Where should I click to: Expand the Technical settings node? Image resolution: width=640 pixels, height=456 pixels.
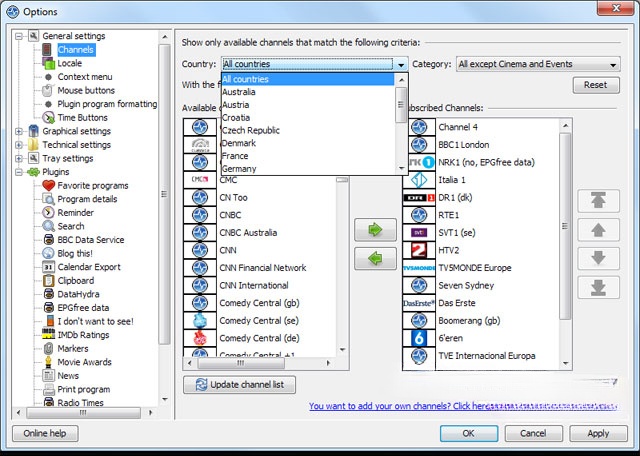tap(19, 145)
